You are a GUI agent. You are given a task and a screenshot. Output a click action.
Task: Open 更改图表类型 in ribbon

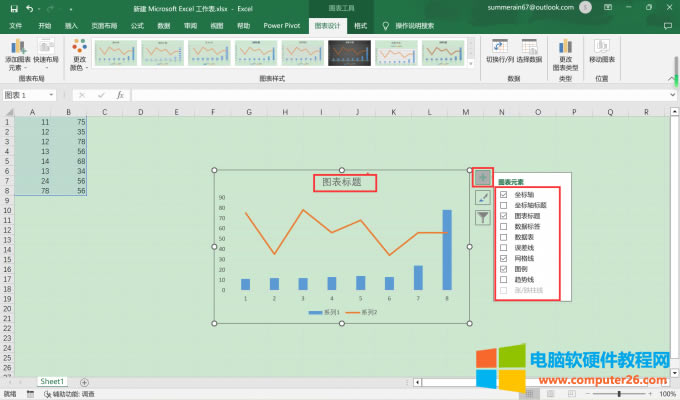566,50
